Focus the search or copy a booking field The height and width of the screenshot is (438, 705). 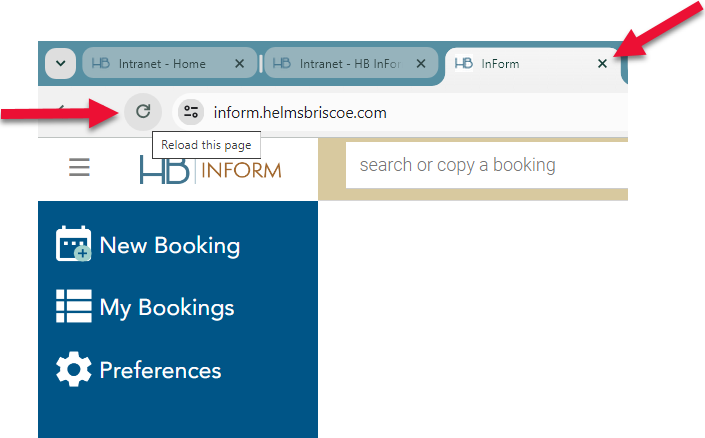(x=480, y=165)
